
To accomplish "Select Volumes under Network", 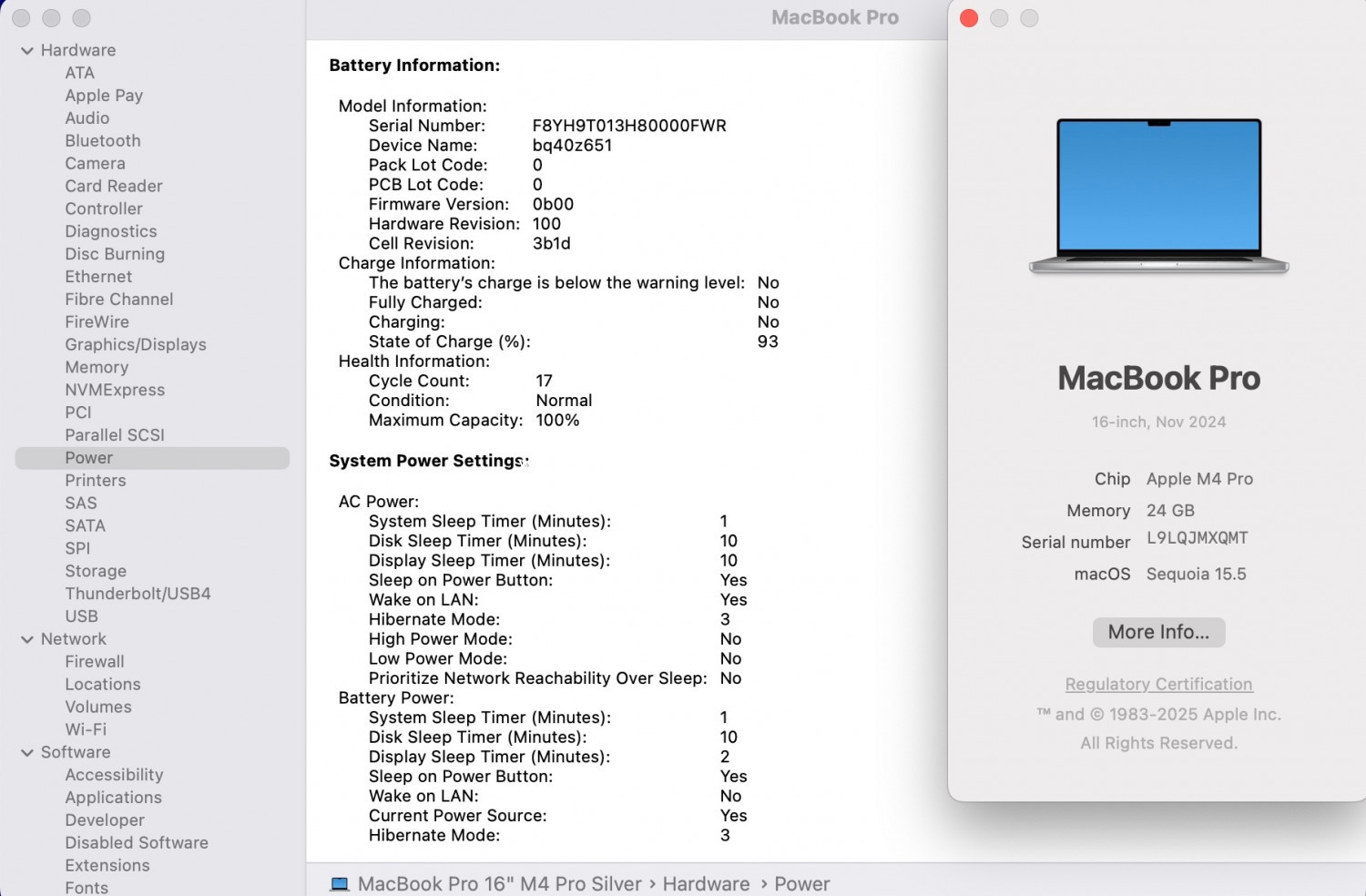I will [x=98, y=708].
